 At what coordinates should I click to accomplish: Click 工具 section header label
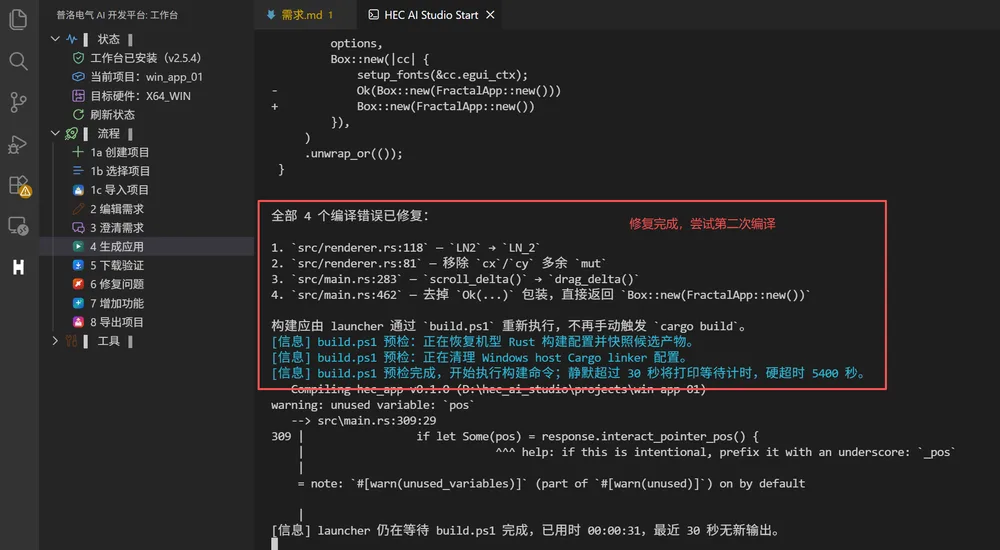point(108,341)
